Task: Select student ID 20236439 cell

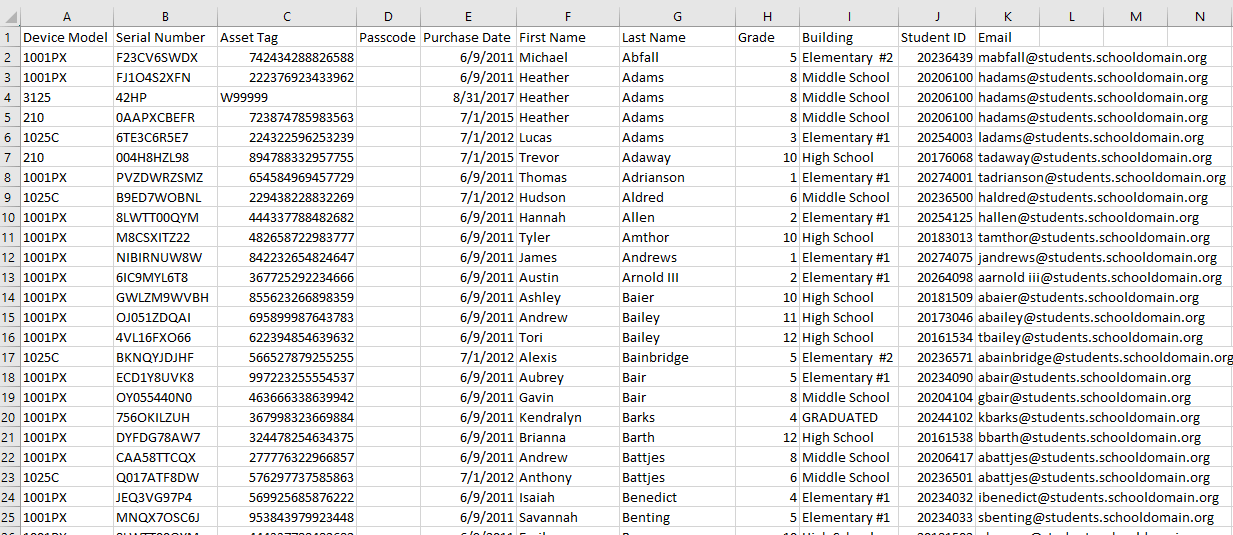Action: pos(937,57)
